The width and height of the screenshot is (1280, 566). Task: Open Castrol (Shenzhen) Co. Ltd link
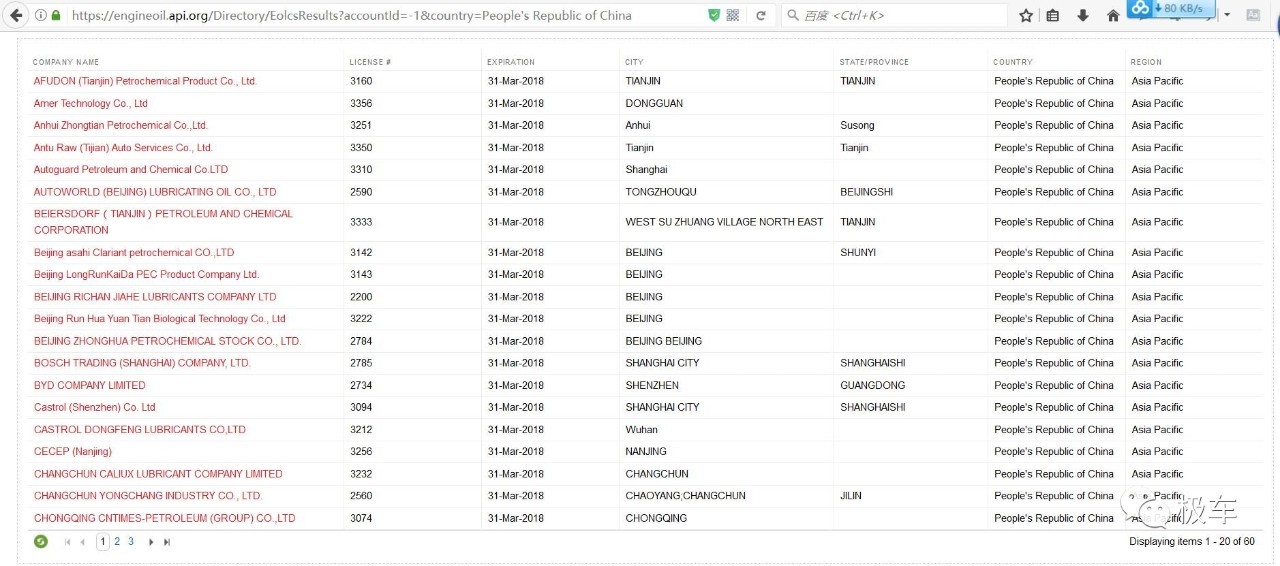coord(94,407)
